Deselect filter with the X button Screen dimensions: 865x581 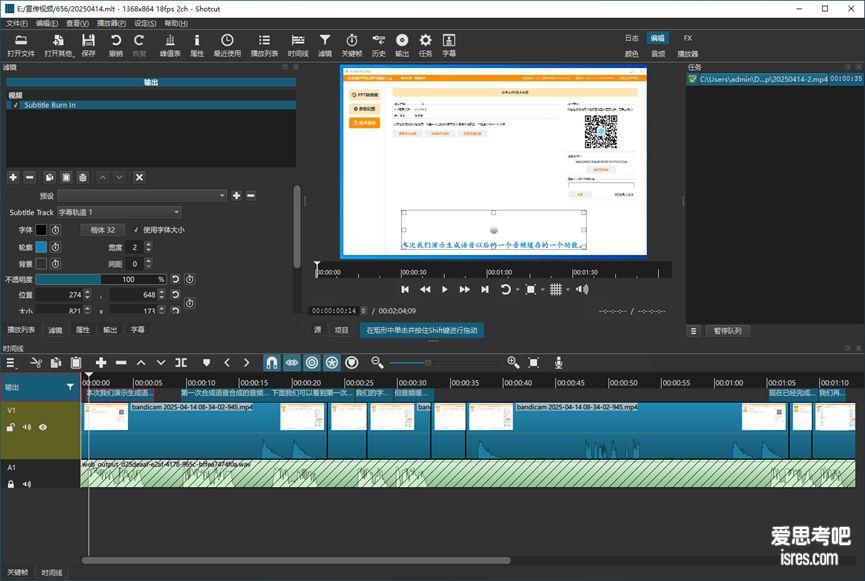[x=139, y=177]
